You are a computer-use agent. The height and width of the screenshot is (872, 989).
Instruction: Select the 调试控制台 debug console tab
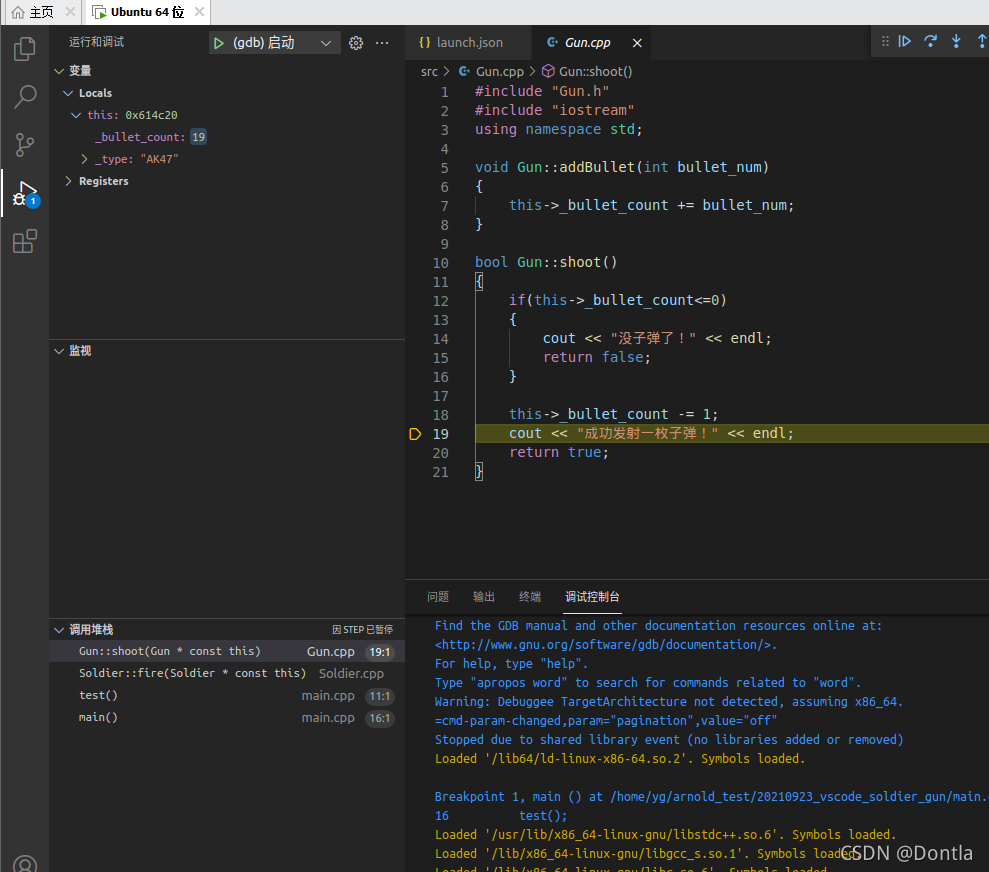(x=592, y=596)
